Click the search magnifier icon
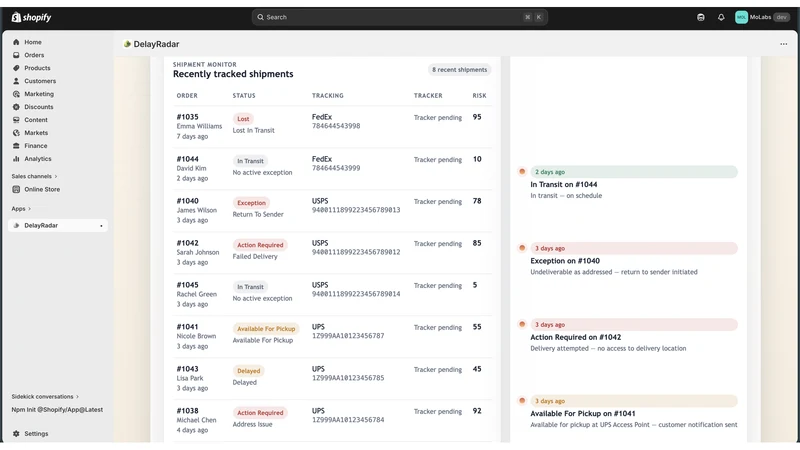 pos(260,17)
